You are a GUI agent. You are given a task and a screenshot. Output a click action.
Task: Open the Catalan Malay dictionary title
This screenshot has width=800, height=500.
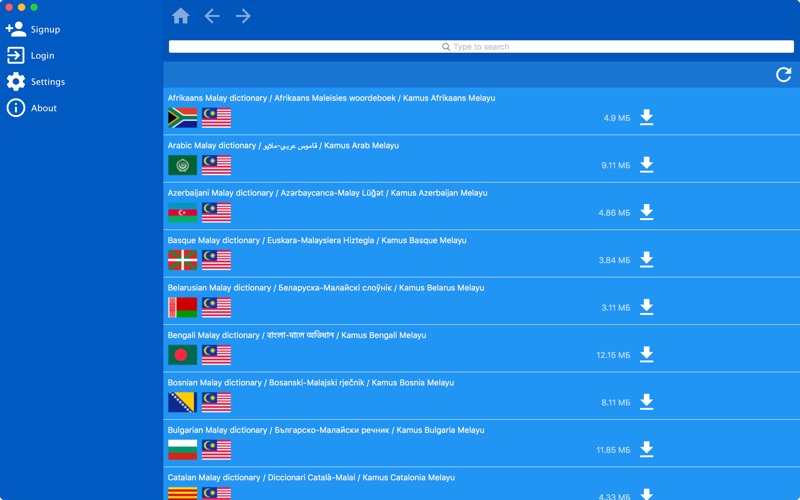coord(311,478)
